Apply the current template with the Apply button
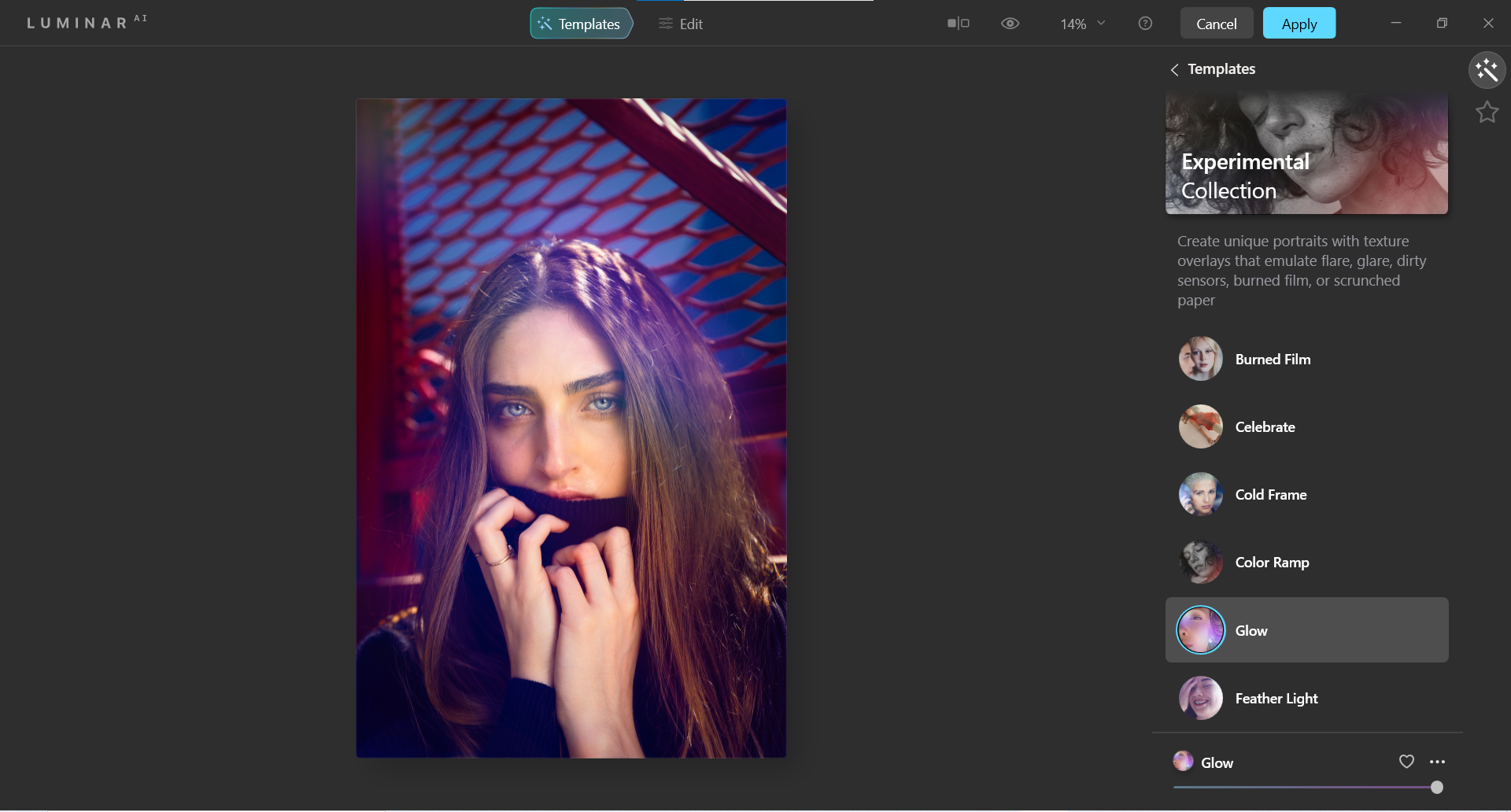The image size is (1511, 812). pos(1299,23)
